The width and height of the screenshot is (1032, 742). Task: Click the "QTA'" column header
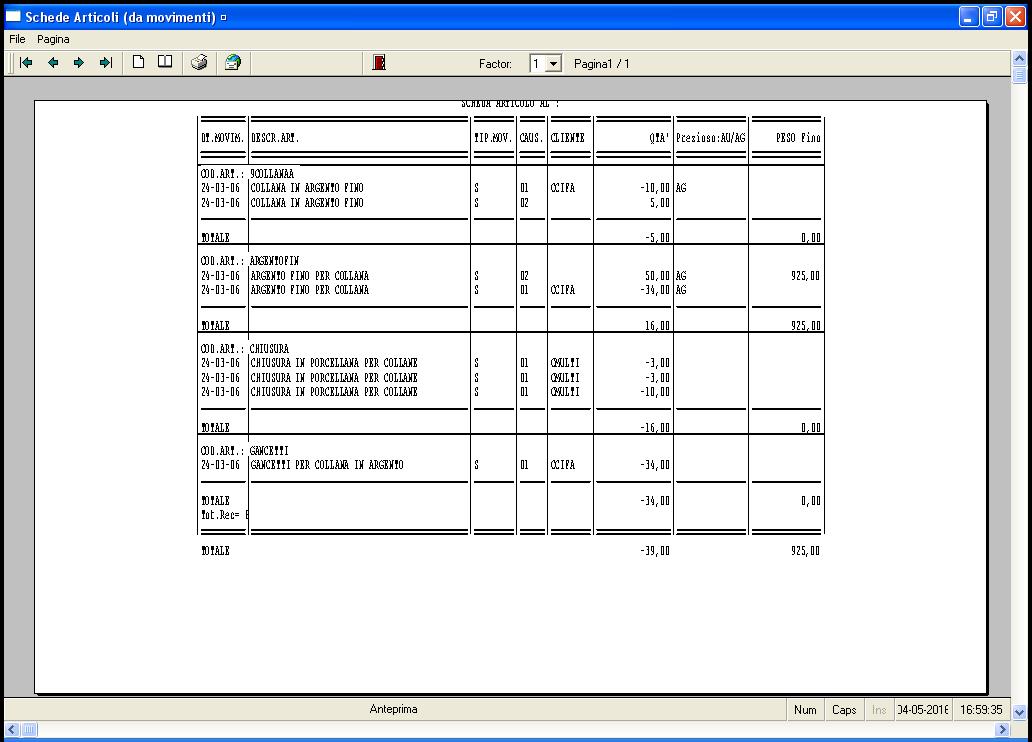pos(659,138)
